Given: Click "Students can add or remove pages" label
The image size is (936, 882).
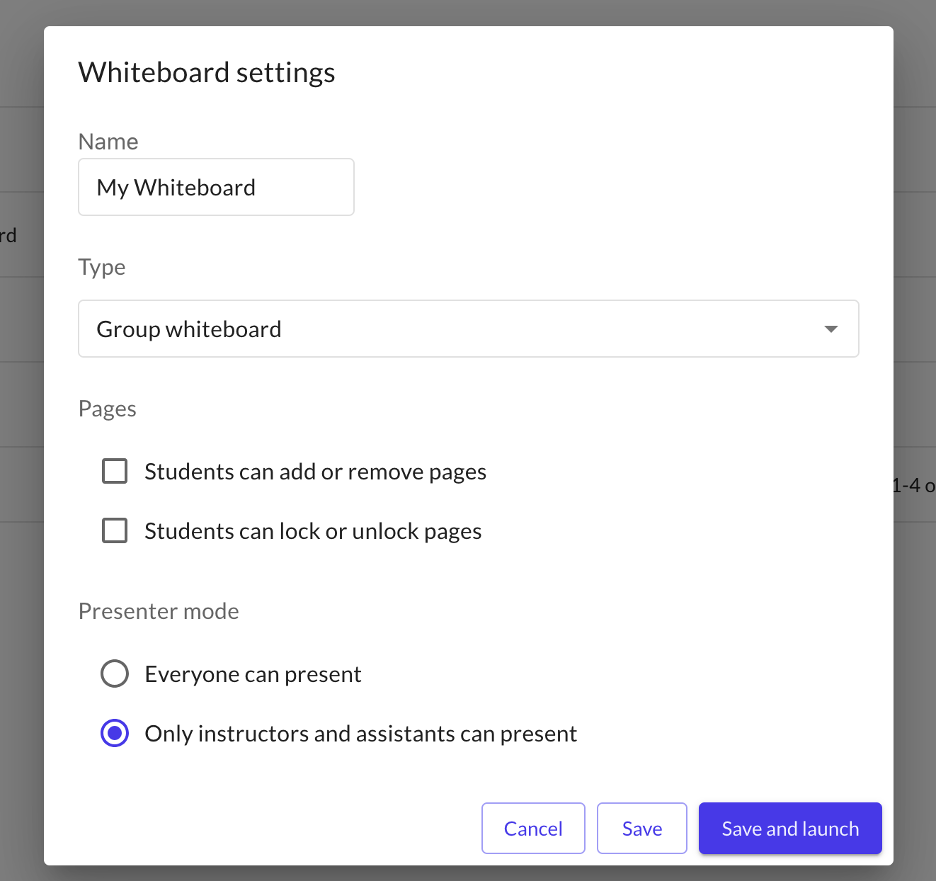Looking at the screenshot, I should (315, 472).
